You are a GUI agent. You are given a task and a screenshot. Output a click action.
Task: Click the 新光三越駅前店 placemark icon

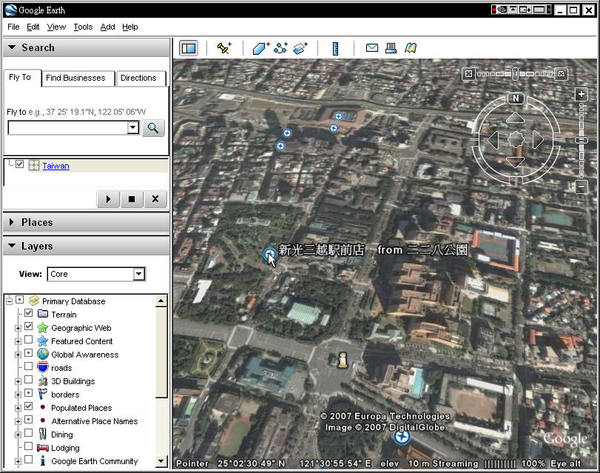pos(270,253)
